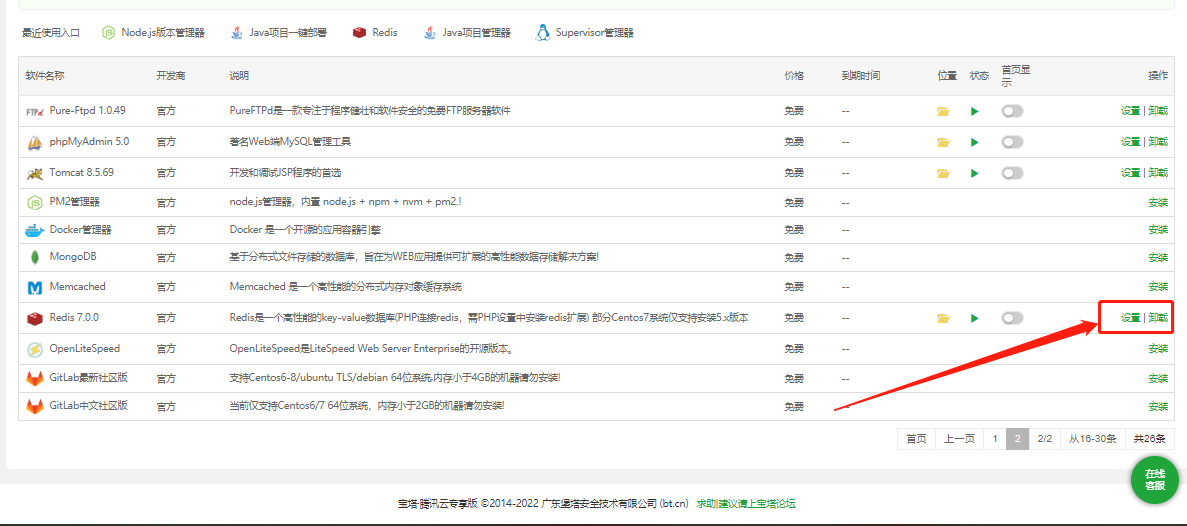
Task: Click the phpMyAdmin running status play icon
Action: [x=975, y=142]
